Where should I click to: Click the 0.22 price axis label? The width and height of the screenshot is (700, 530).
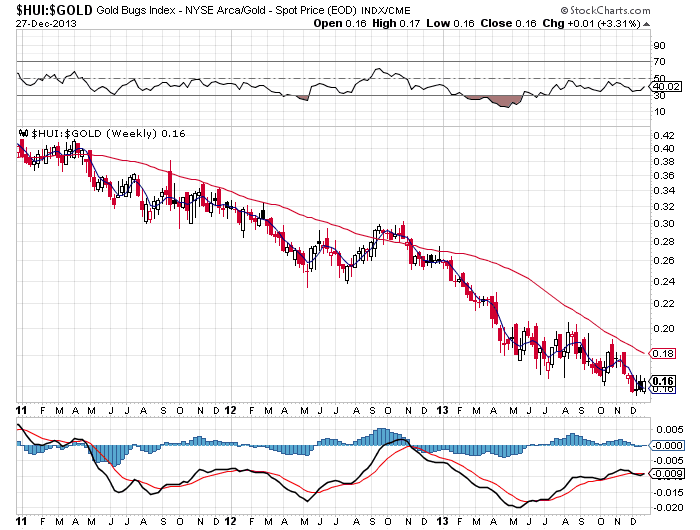pyautogui.click(x=664, y=304)
